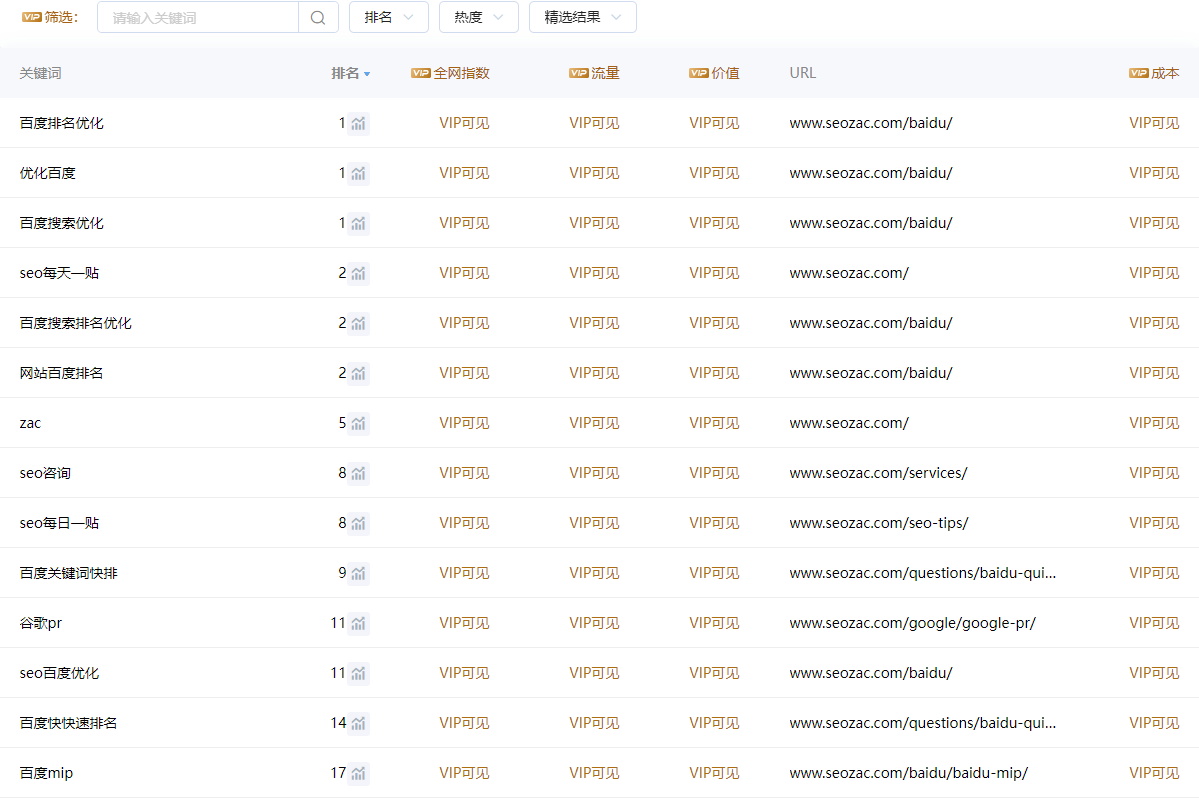Click VIP可见 成本 value for 优化百度
Viewport: 1199px width, 801px height.
click(x=1154, y=173)
